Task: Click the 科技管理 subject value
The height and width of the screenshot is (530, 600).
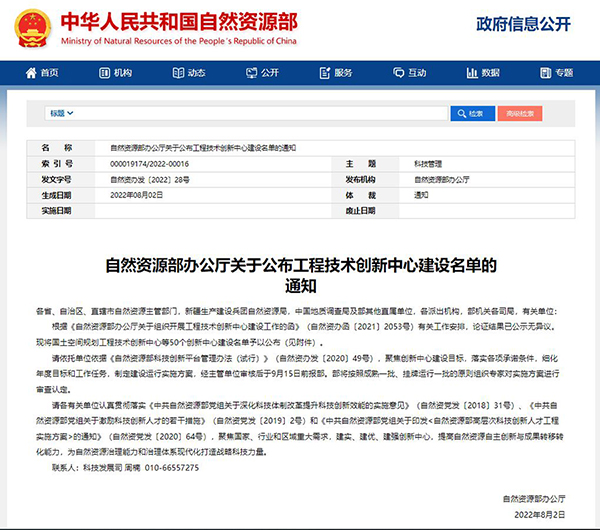Action: [428, 164]
